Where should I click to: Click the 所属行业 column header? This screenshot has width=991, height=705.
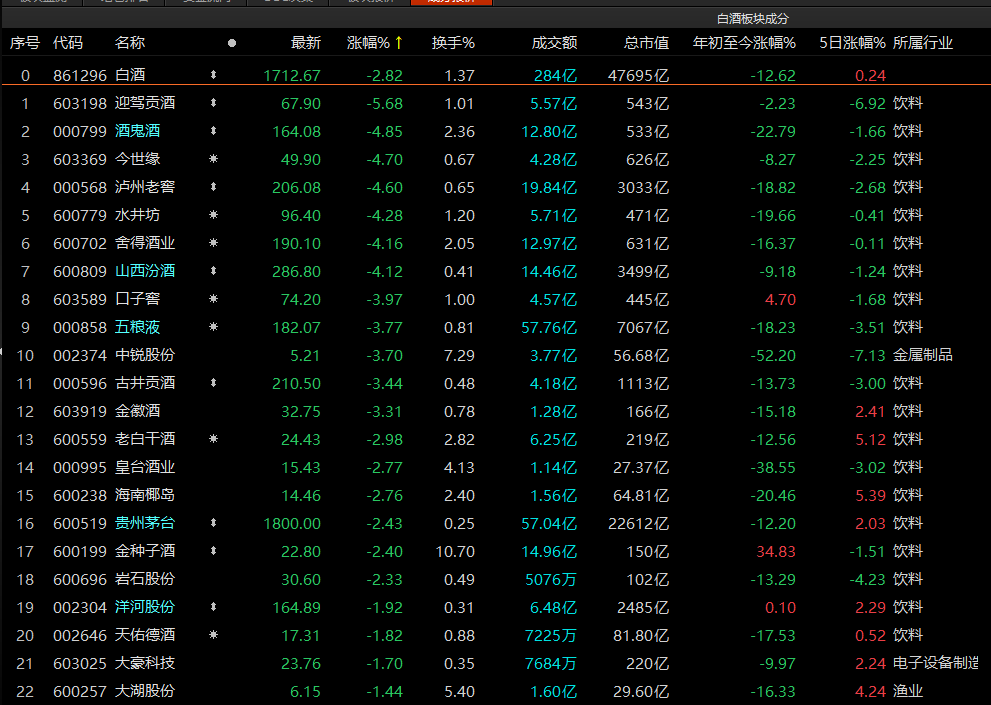tap(923, 43)
